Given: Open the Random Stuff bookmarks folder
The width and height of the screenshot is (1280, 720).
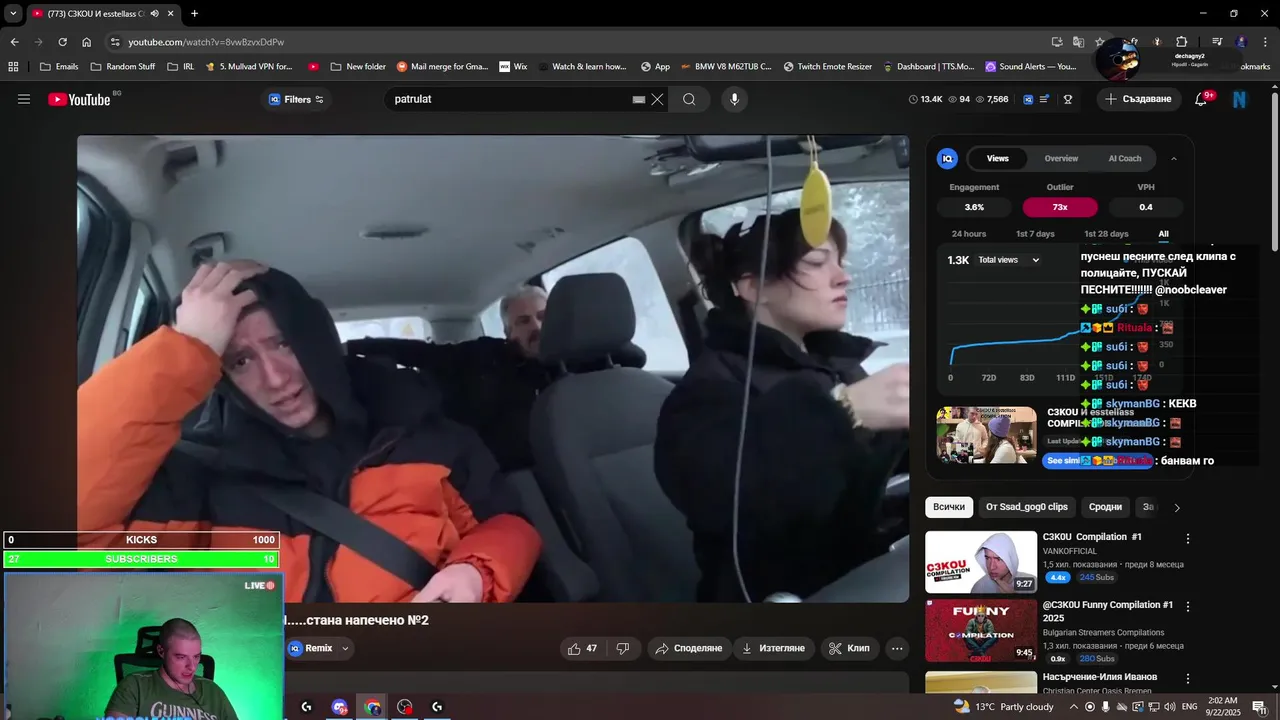Looking at the screenshot, I should coord(122,67).
